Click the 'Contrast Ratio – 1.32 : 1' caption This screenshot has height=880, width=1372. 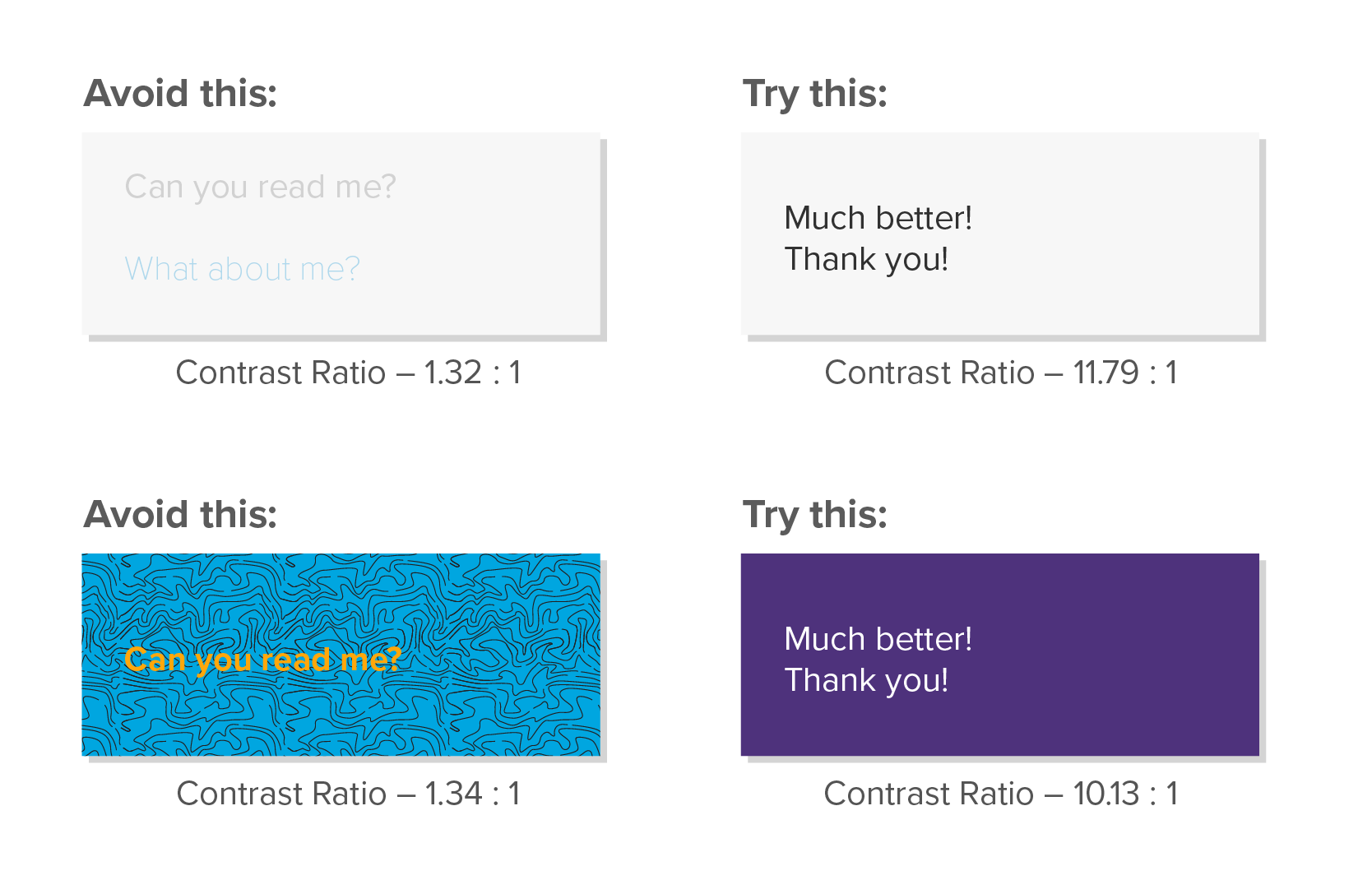[x=349, y=373]
